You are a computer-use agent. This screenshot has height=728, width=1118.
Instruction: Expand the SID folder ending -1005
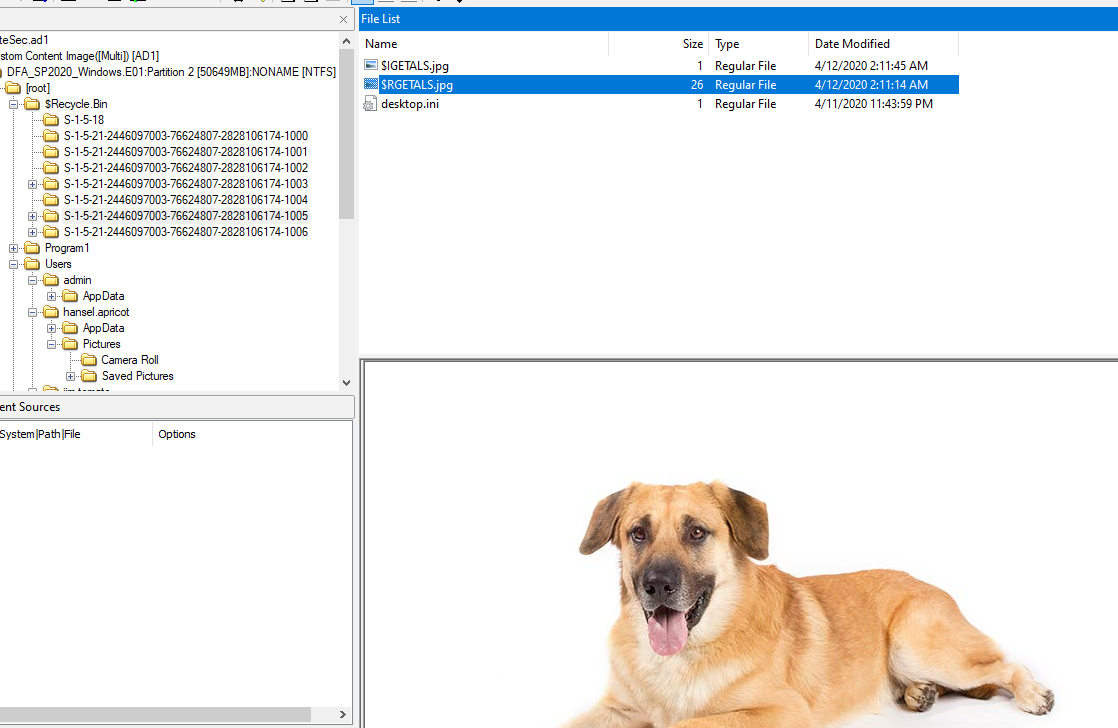32,216
